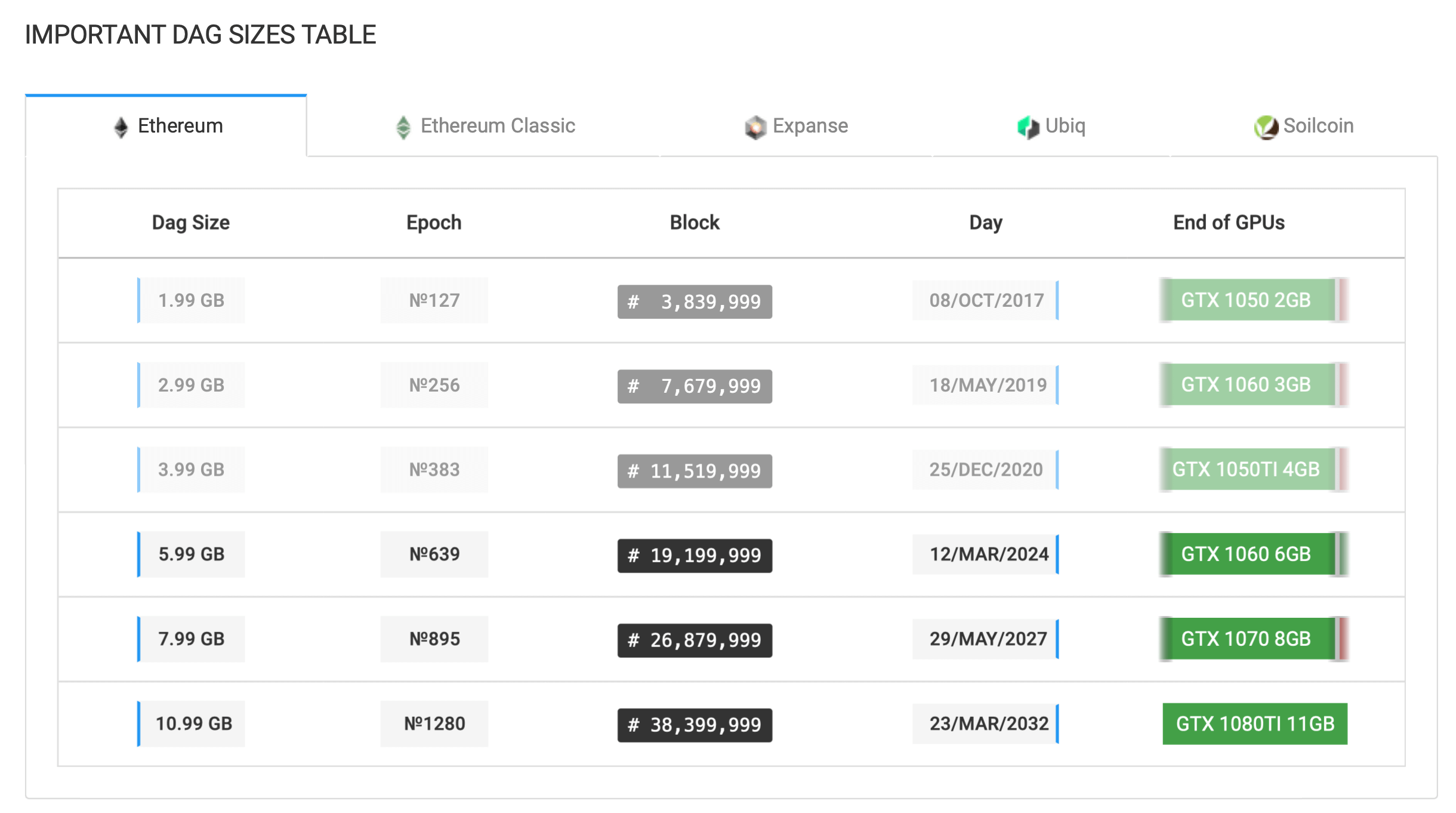This screenshot has width=1456, height=813.
Task: Click the green Ethereum Classic logo icon
Action: point(403,127)
